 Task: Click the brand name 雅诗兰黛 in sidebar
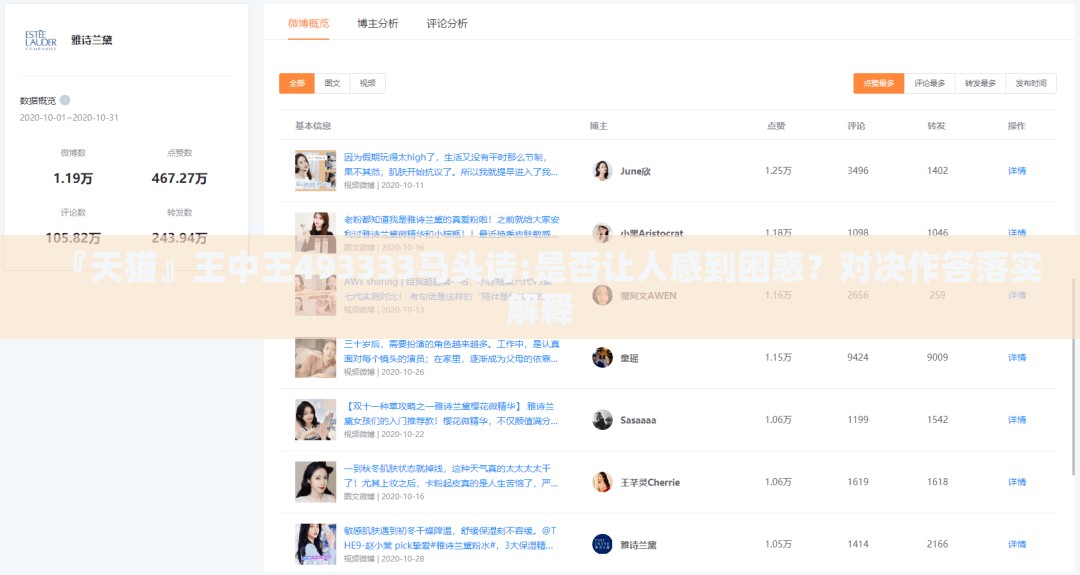[x=92, y=40]
